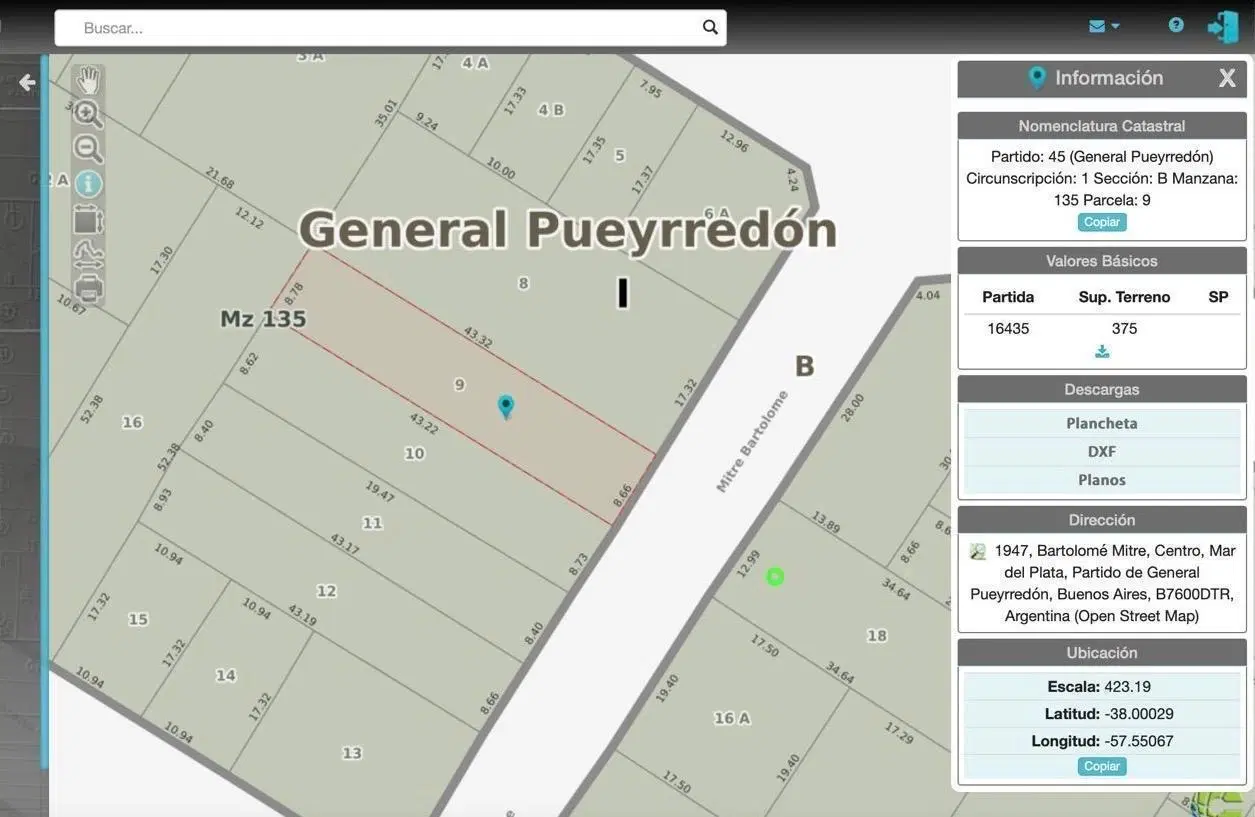Click parcel label 14 on the map
Screen dimensions: 1255x817
coord(226,675)
